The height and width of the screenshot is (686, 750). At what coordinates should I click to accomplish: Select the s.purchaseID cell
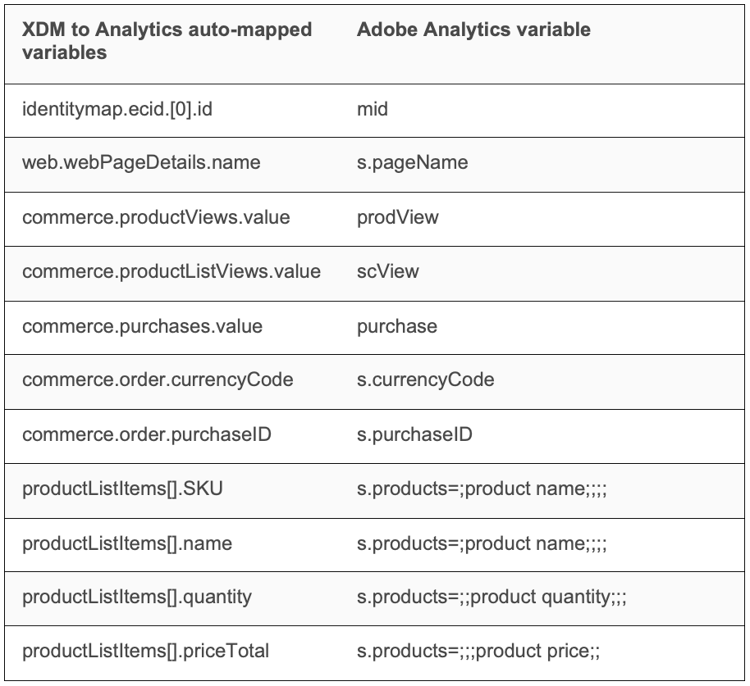coord(414,435)
